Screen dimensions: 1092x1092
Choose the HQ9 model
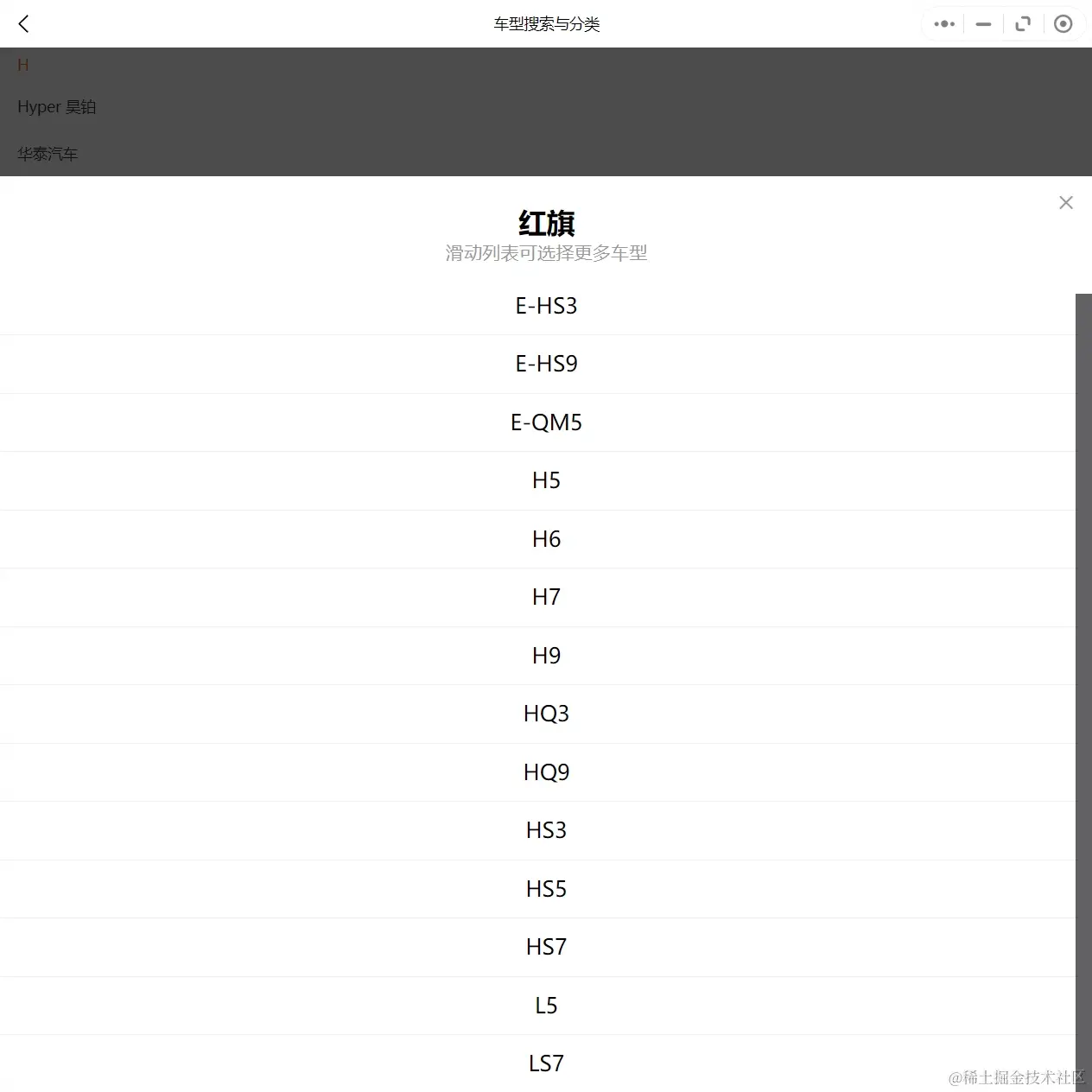click(x=538, y=772)
